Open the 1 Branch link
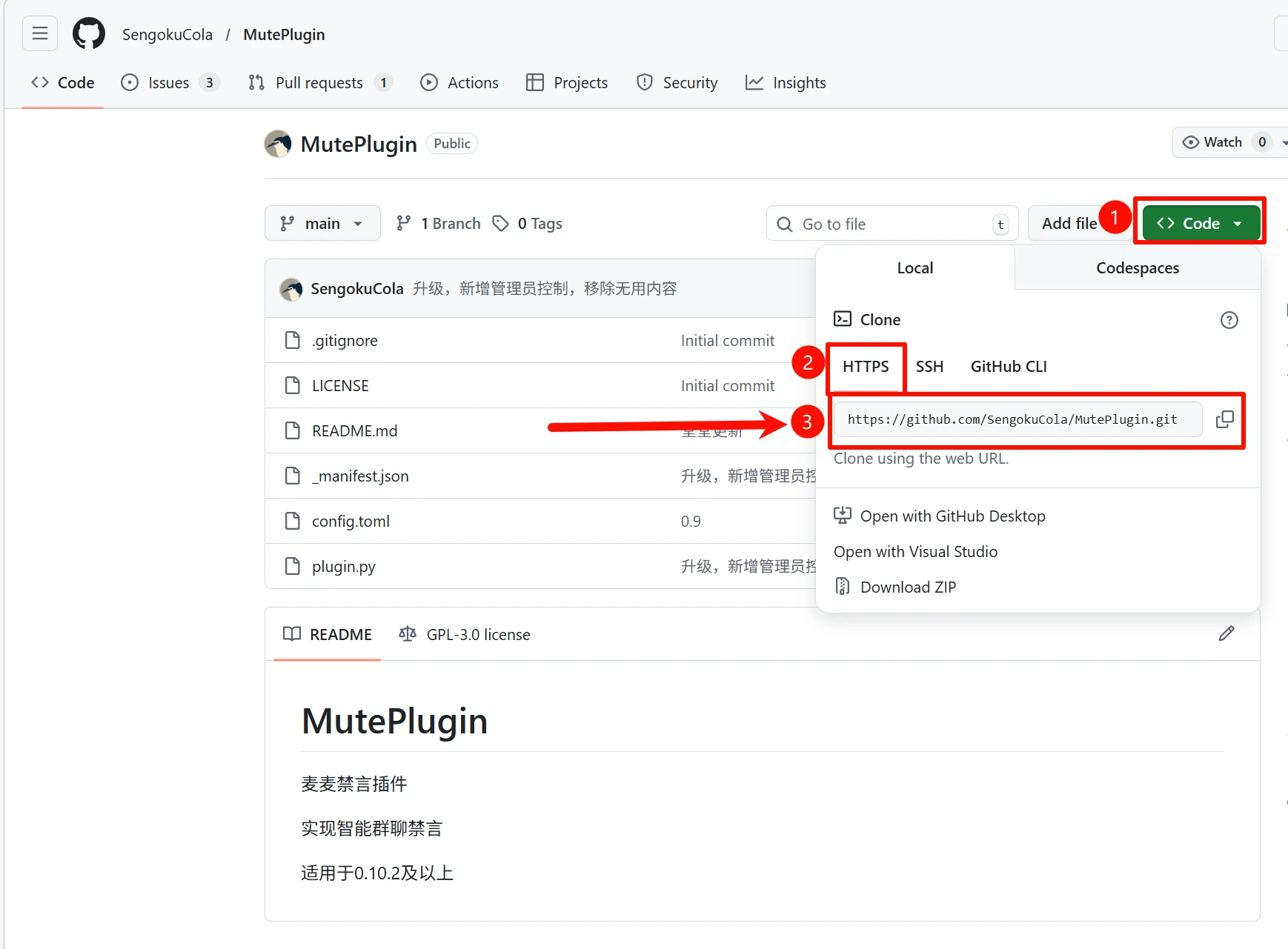The width and height of the screenshot is (1288, 949). tap(439, 224)
